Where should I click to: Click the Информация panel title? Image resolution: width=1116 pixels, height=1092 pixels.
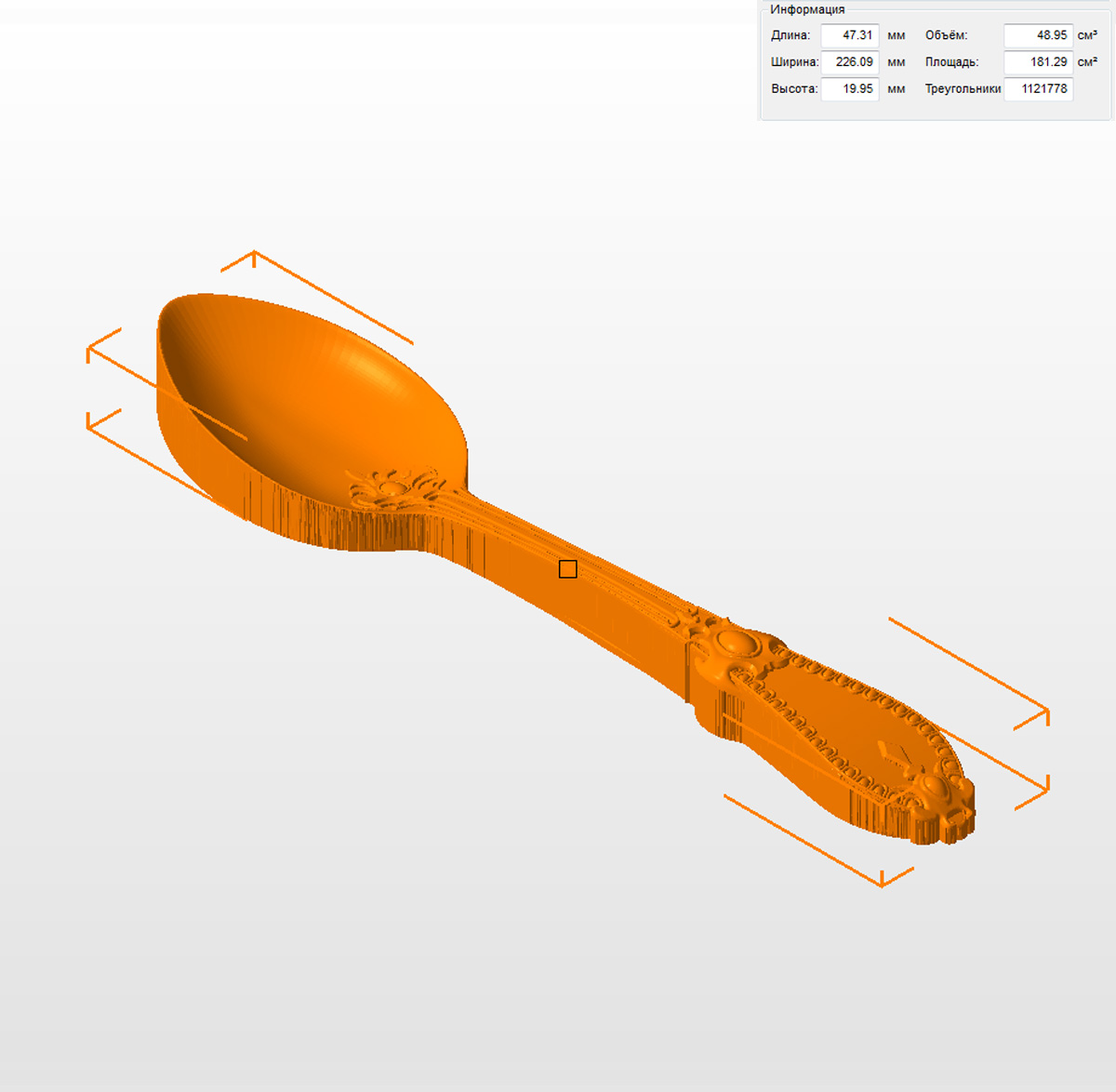[x=807, y=9]
